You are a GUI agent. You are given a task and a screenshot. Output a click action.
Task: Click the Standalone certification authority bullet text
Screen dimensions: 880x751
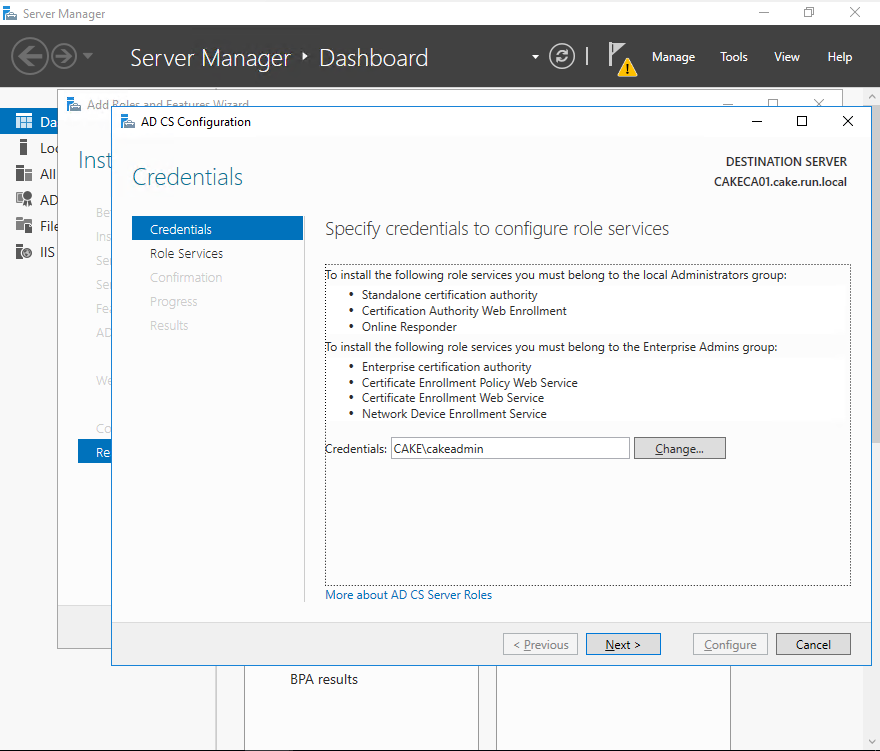coord(450,295)
